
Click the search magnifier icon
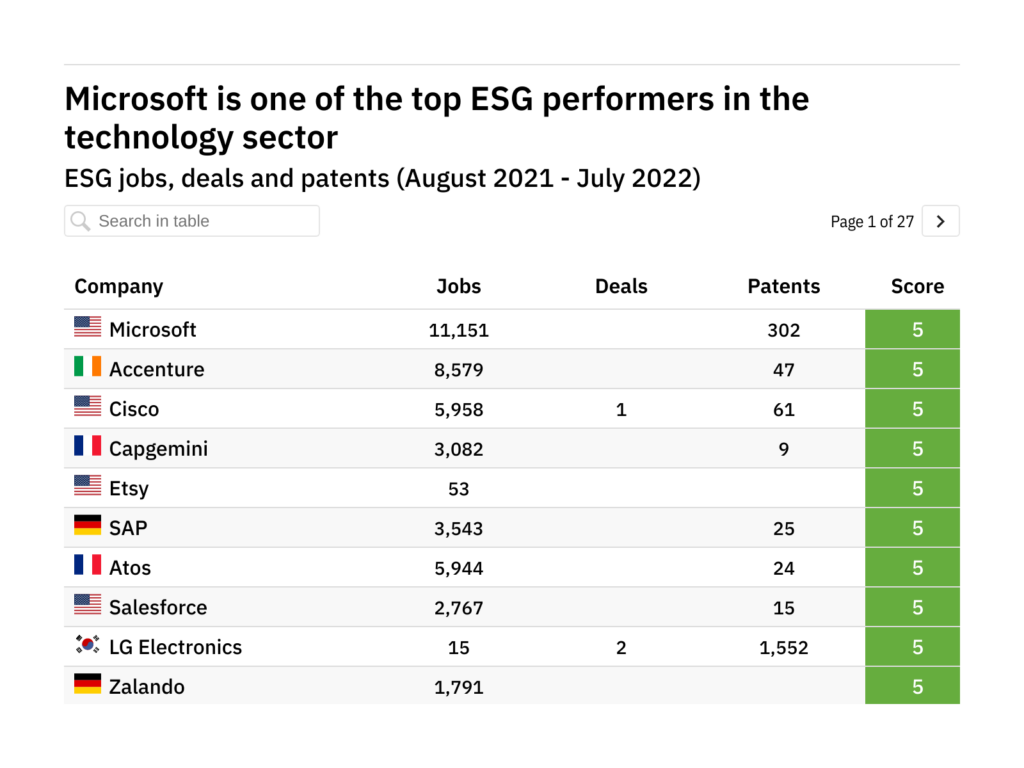pos(81,221)
